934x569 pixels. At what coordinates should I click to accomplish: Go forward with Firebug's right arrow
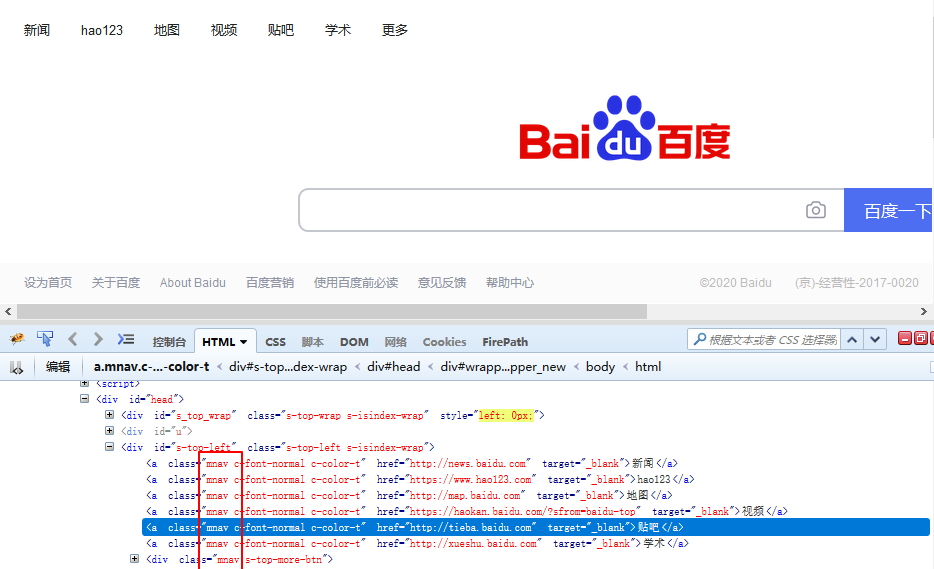point(98,340)
